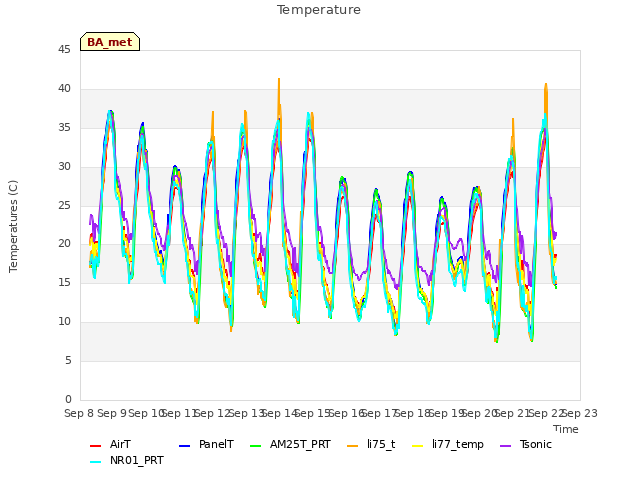Toggle the NR01_PRT series label

click(x=137, y=460)
